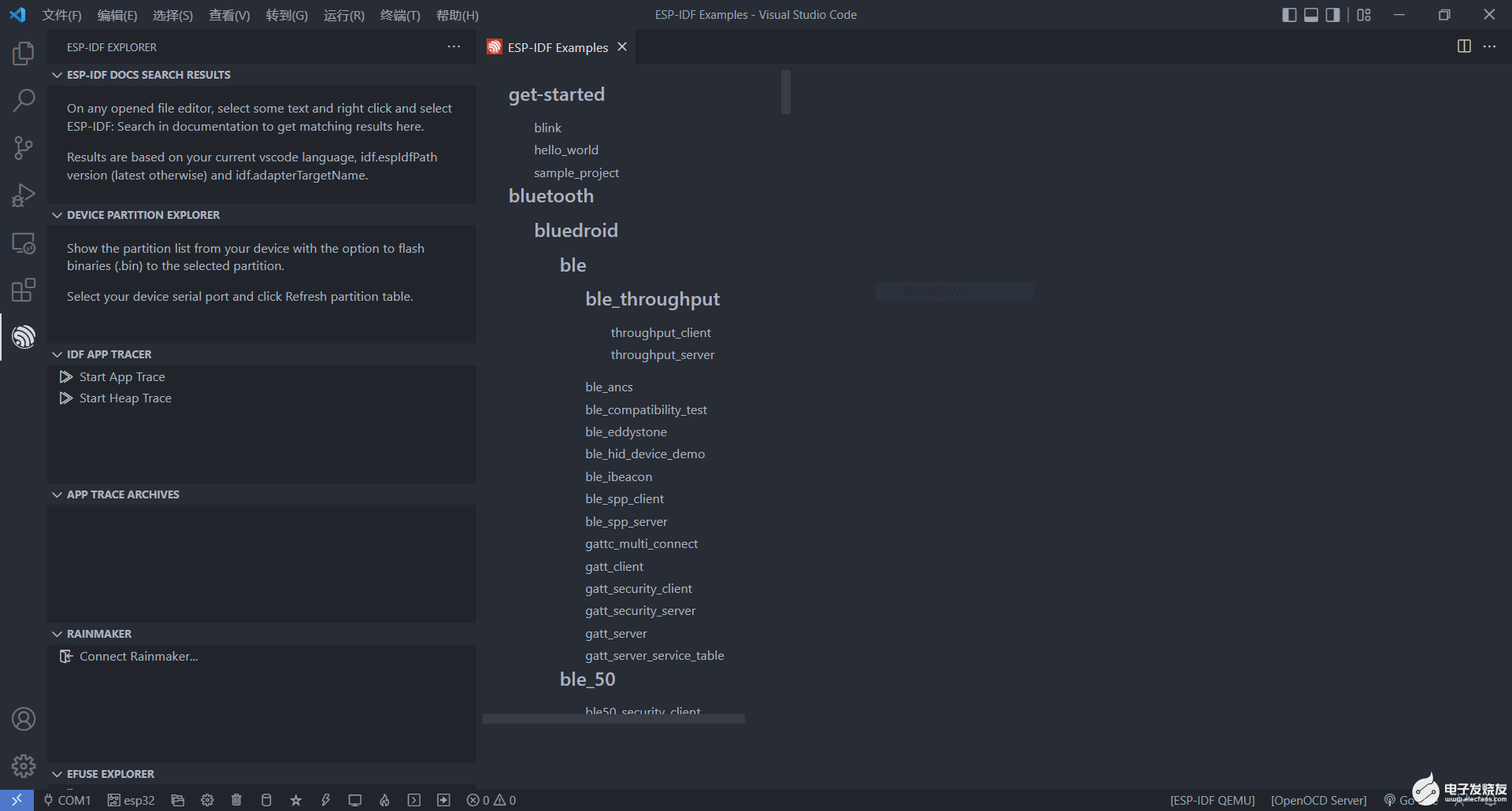The width and height of the screenshot is (1512, 811).
Task: Click OpenOCD Server status bar entry
Action: [1319, 800]
